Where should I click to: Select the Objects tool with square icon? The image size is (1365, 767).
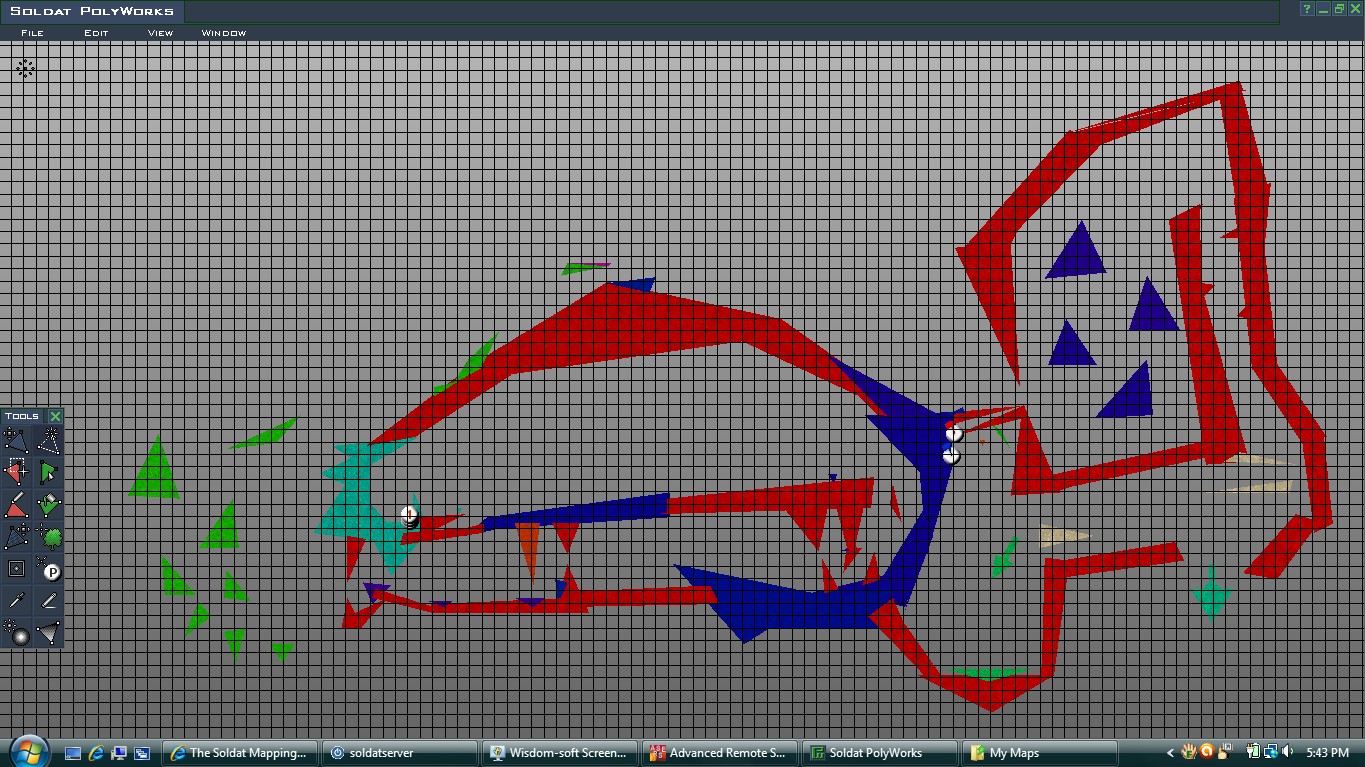click(15, 569)
